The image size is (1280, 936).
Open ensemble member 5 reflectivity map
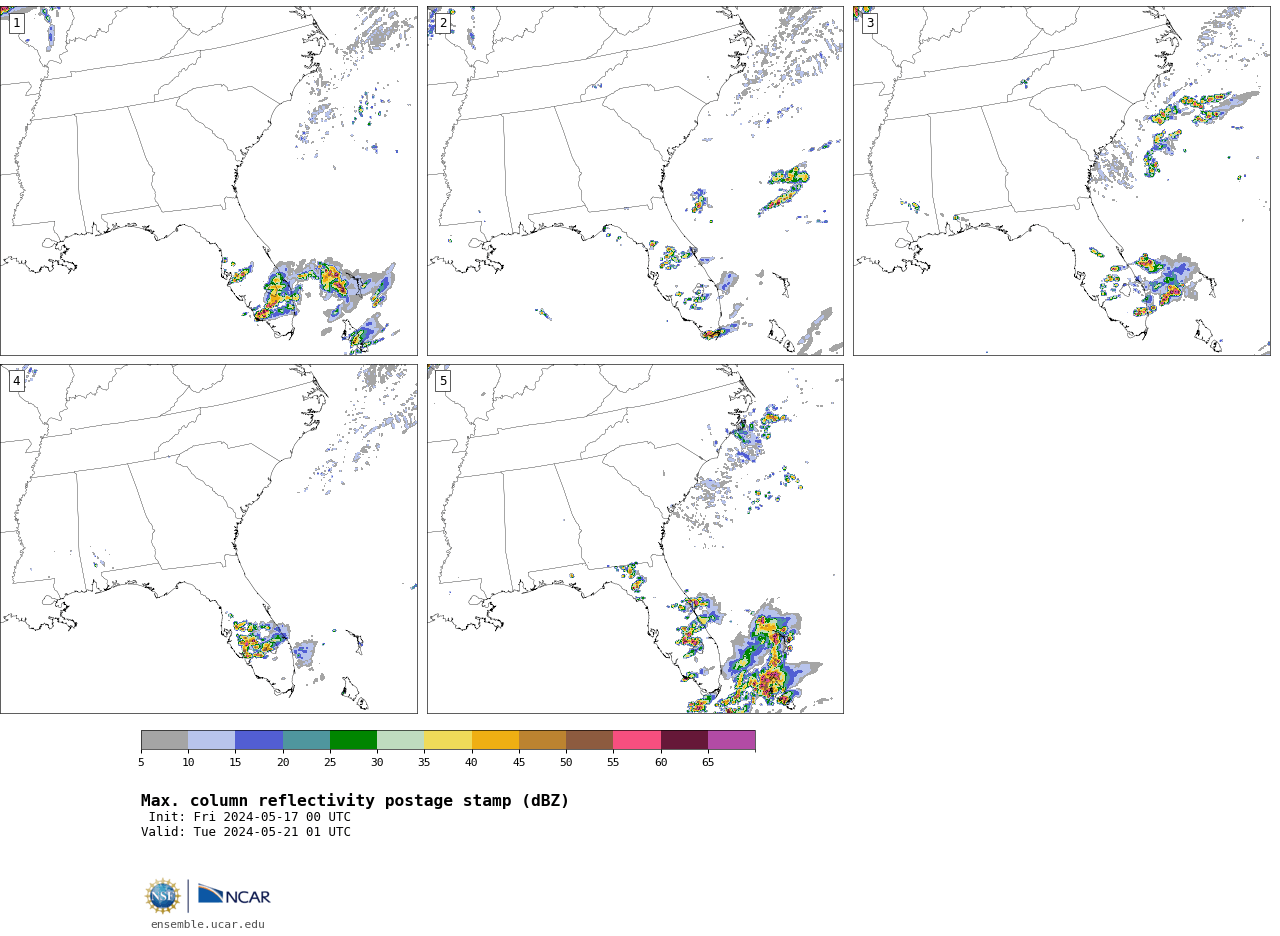pos(635,539)
